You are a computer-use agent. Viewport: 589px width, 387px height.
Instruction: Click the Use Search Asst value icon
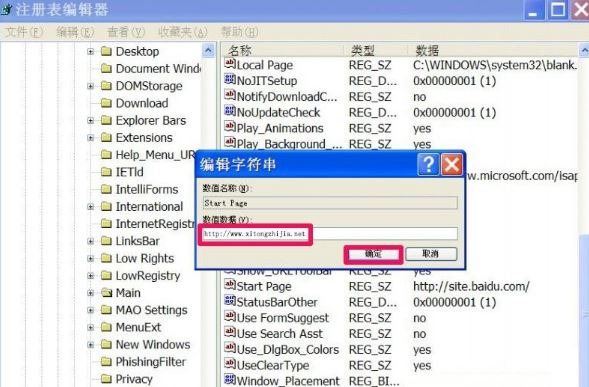pyautogui.click(x=230, y=332)
